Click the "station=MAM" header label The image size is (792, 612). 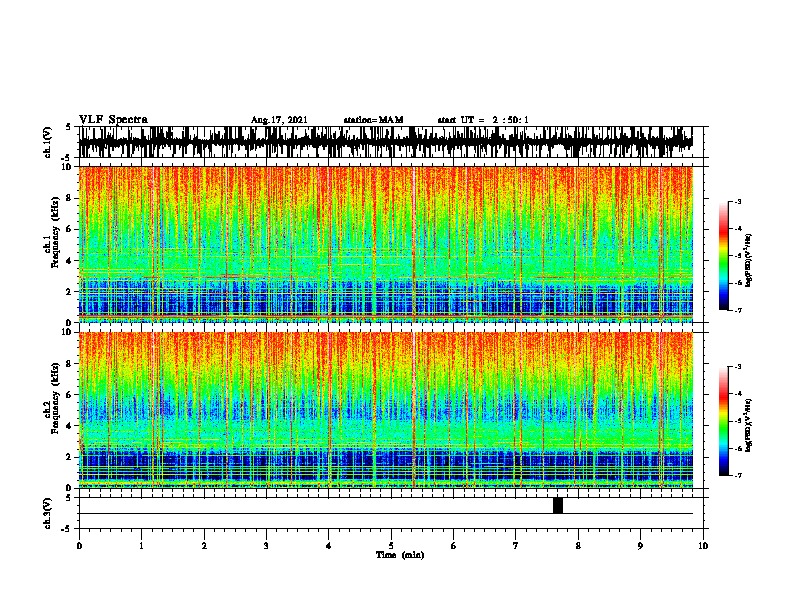click(x=373, y=120)
